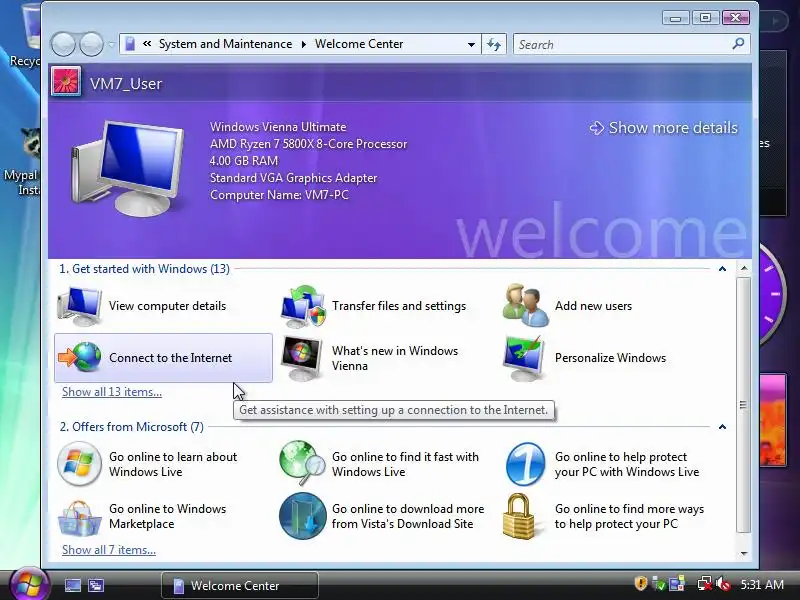Open Welcome Center taskbar button
The width and height of the screenshot is (800, 600).
click(240, 585)
